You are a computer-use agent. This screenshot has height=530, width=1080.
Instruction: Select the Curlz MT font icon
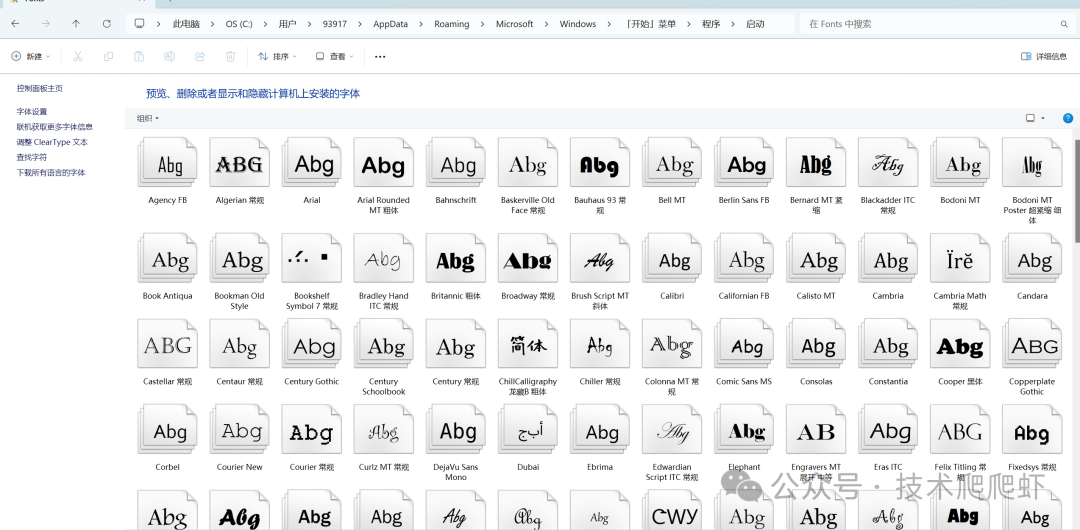coord(384,430)
